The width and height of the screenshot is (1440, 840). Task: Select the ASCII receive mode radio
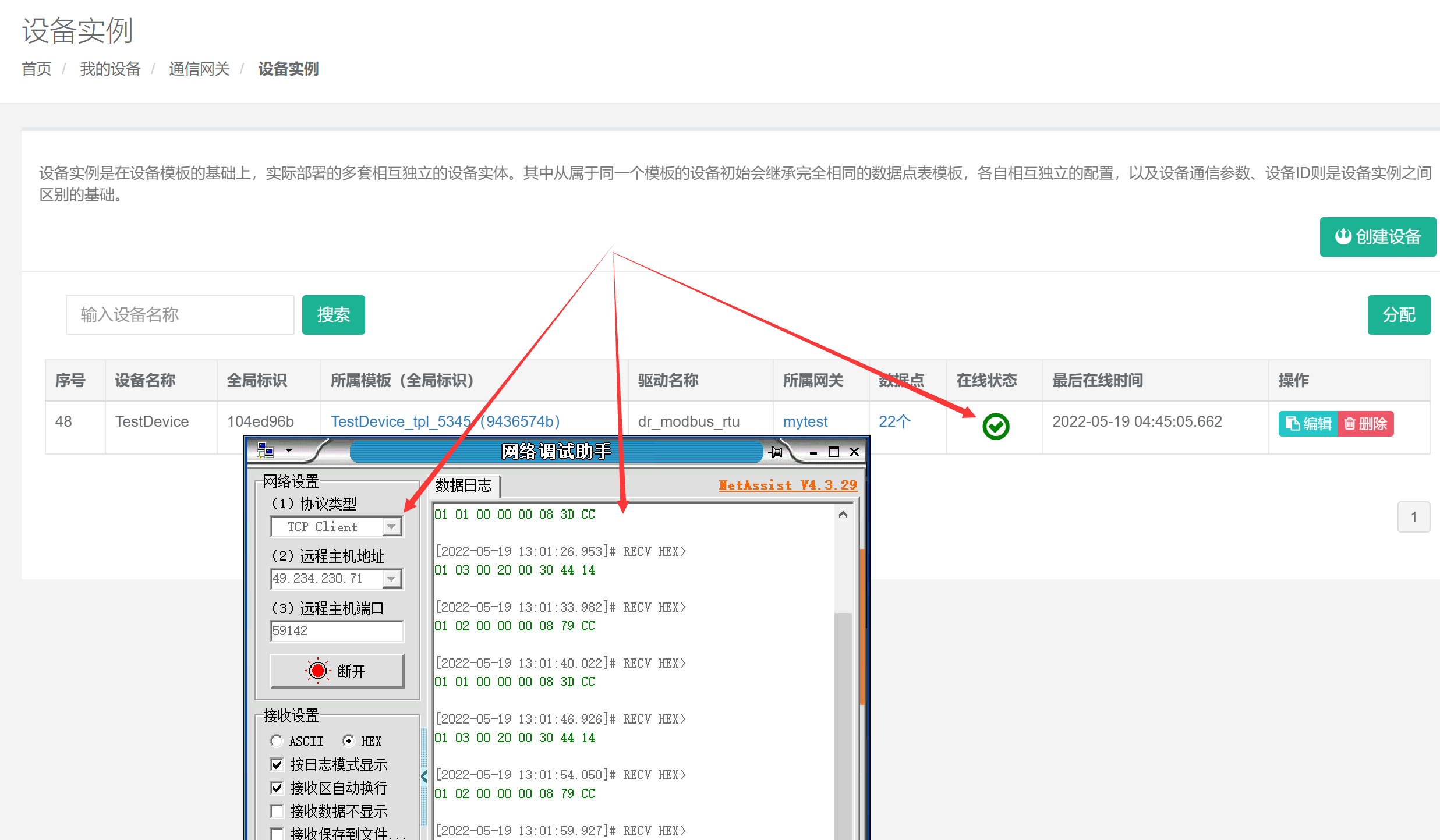tap(277, 741)
